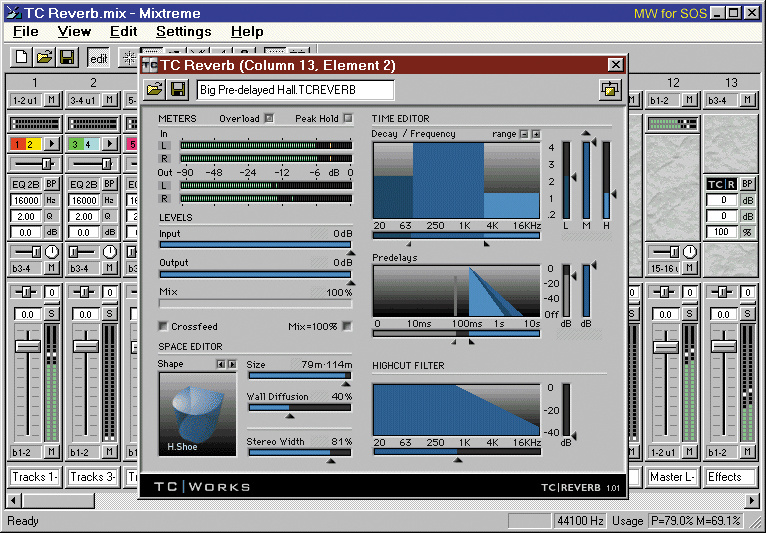
Task: Create a new mix from main toolbar
Action: pos(21,58)
